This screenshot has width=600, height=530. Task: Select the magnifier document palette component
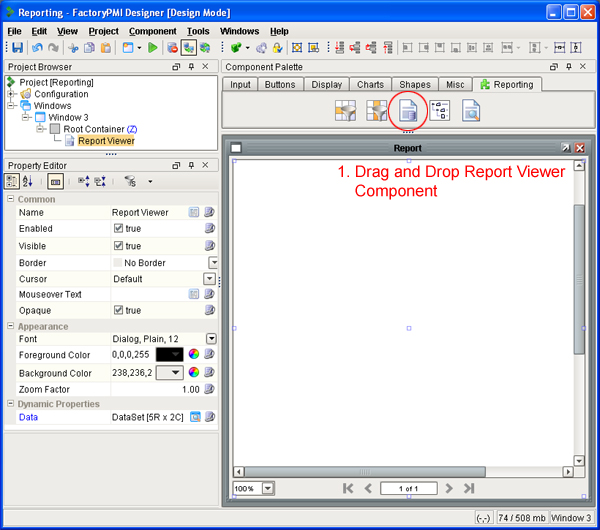[x=471, y=111]
